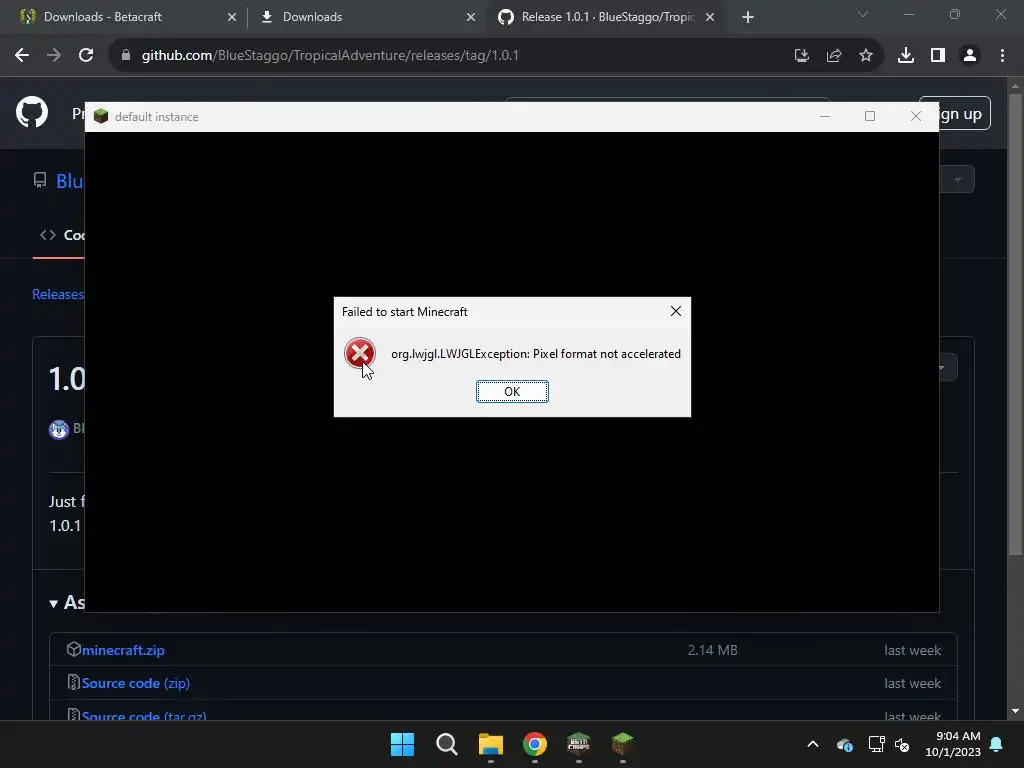Image resolution: width=1024 pixels, height=768 pixels.
Task: Show hidden system tray icons
Action: click(x=812, y=744)
